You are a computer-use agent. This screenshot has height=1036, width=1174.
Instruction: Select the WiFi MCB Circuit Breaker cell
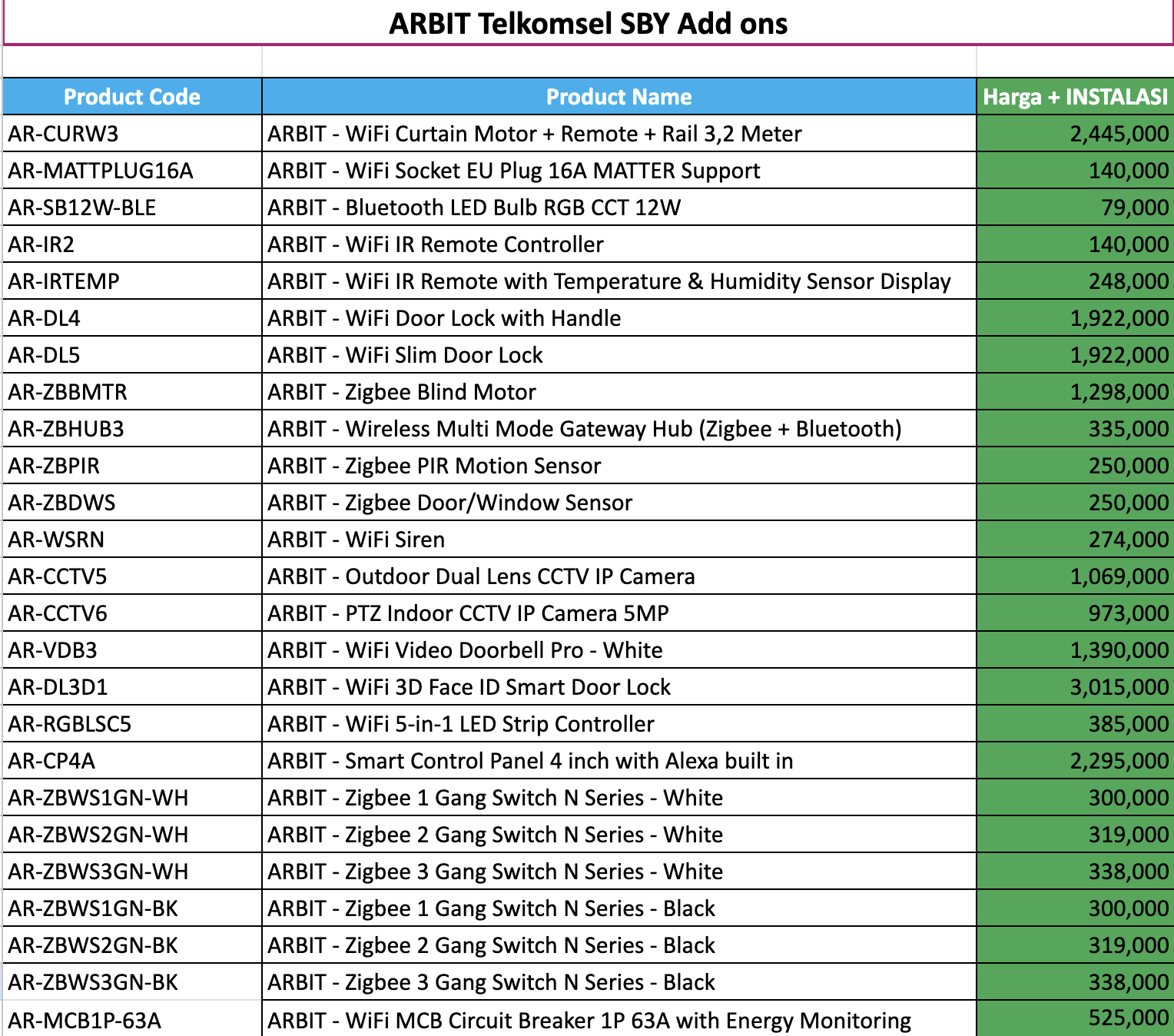click(x=619, y=1020)
